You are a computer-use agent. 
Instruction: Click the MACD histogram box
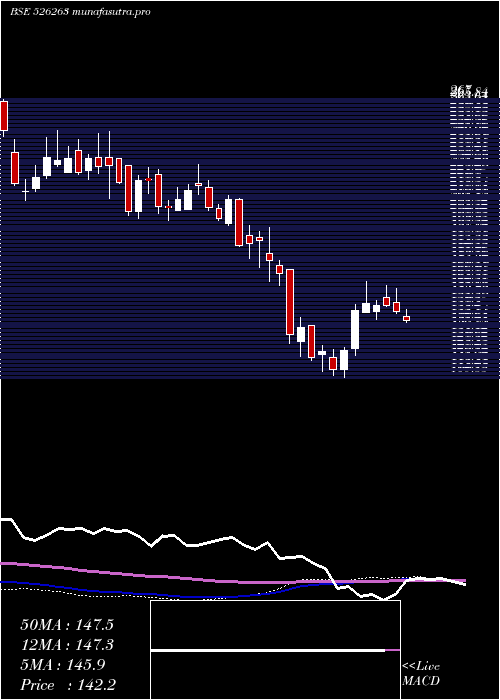pos(275,650)
